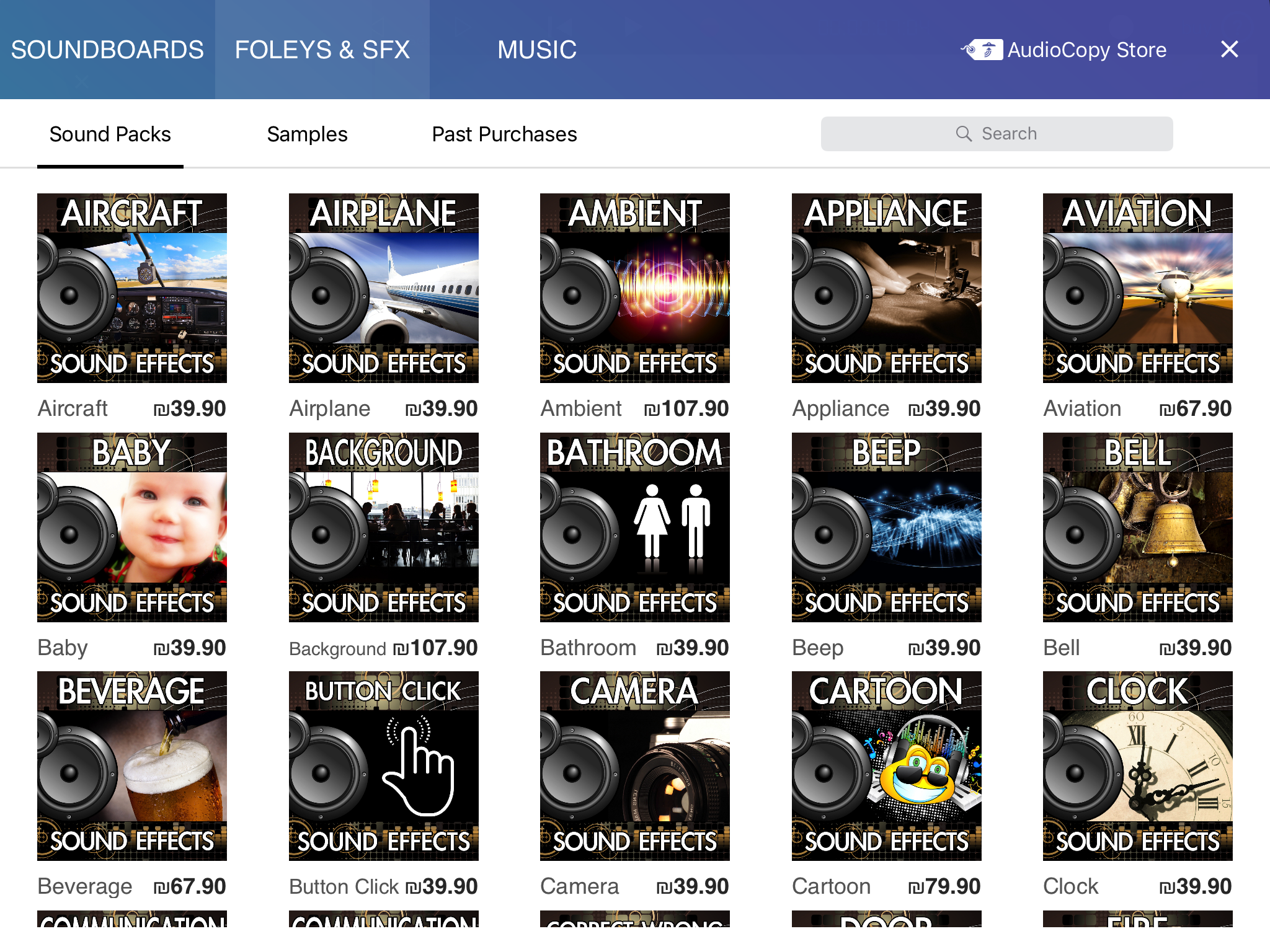This screenshot has height=952, width=1270.
Task: Open the Appliance sound effects pack
Action: [887, 288]
